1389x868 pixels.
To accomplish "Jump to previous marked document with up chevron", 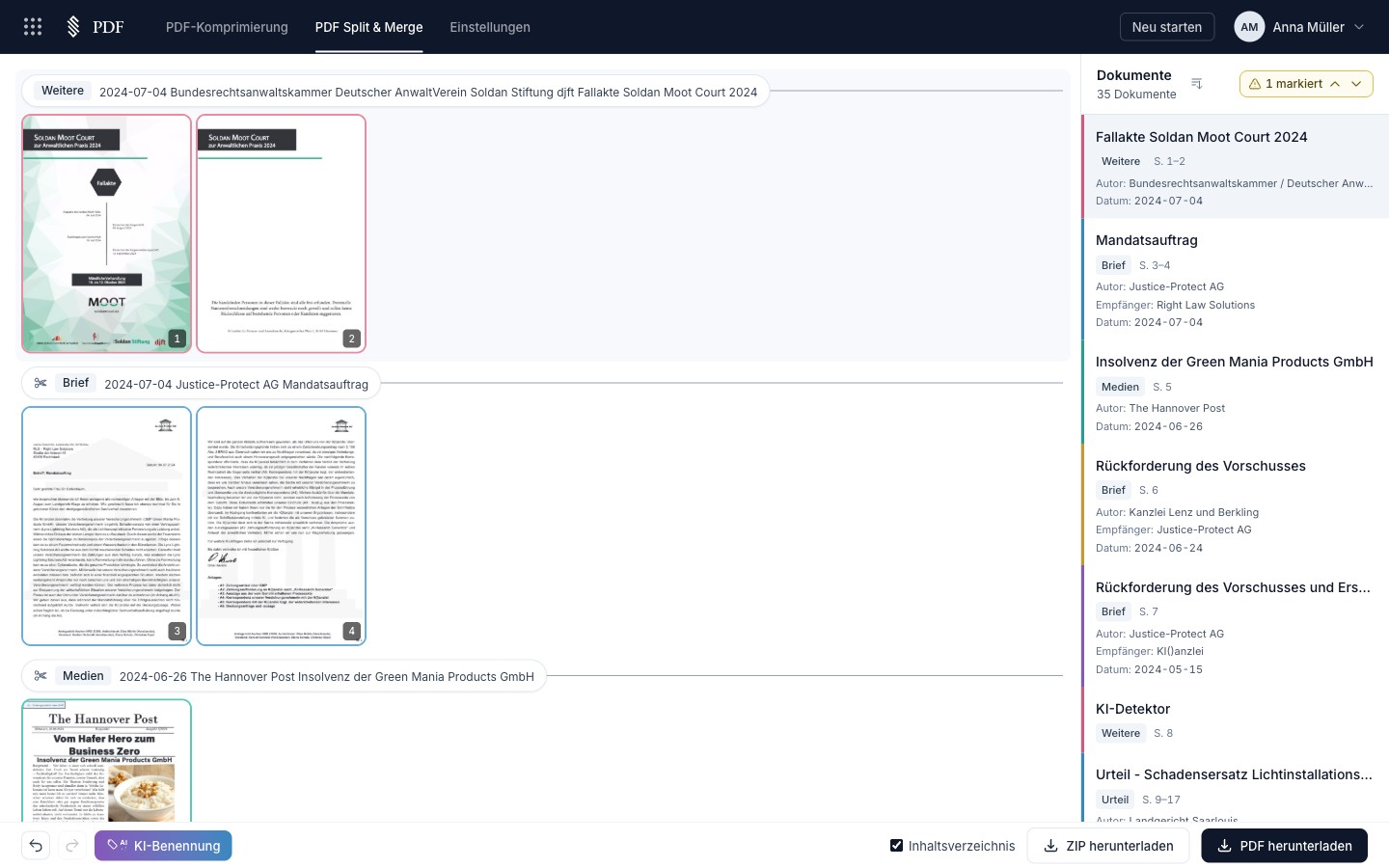I will [x=1335, y=84].
